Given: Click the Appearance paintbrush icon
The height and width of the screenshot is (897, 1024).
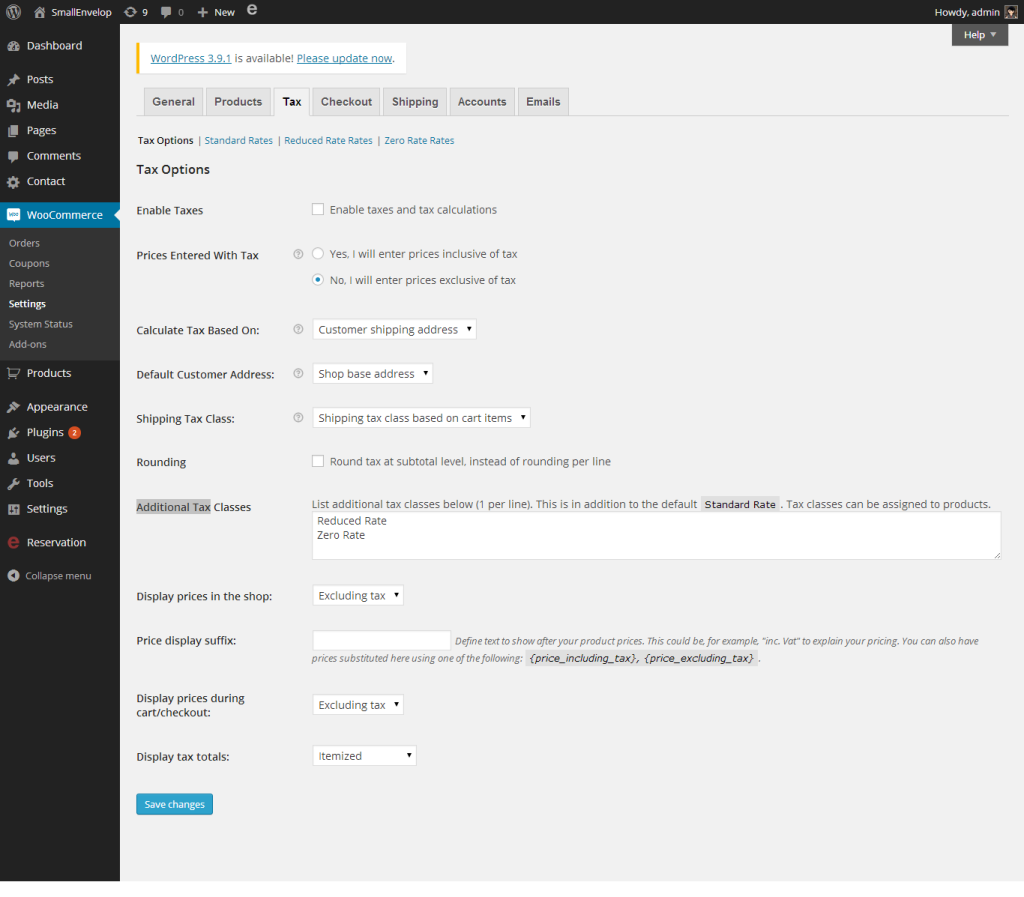Looking at the screenshot, I should [x=13, y=407].
